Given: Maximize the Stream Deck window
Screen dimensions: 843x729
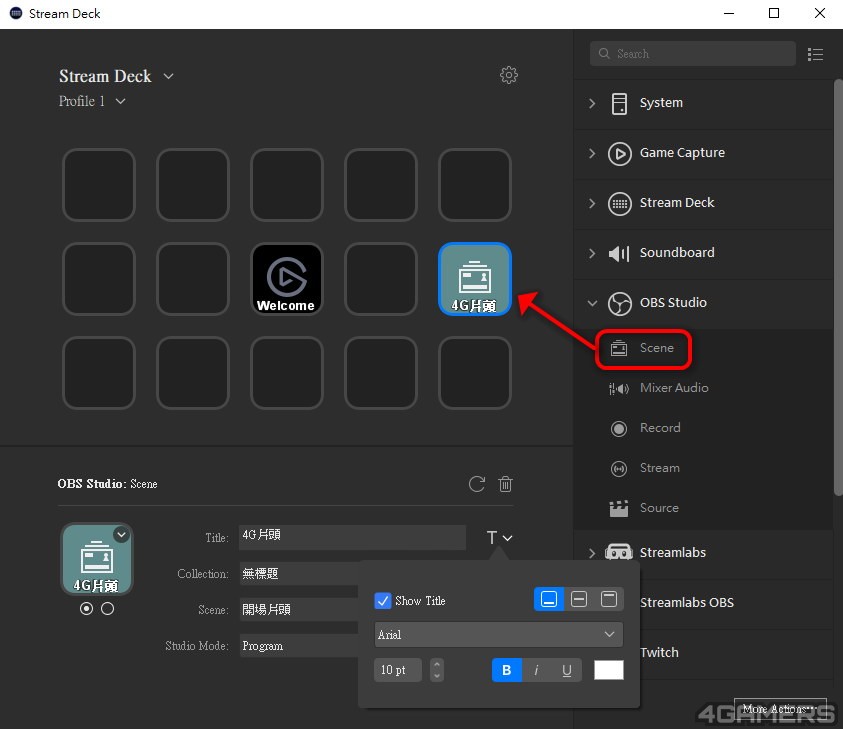Looking at the screenshot, I should click(x=774, y=13).
